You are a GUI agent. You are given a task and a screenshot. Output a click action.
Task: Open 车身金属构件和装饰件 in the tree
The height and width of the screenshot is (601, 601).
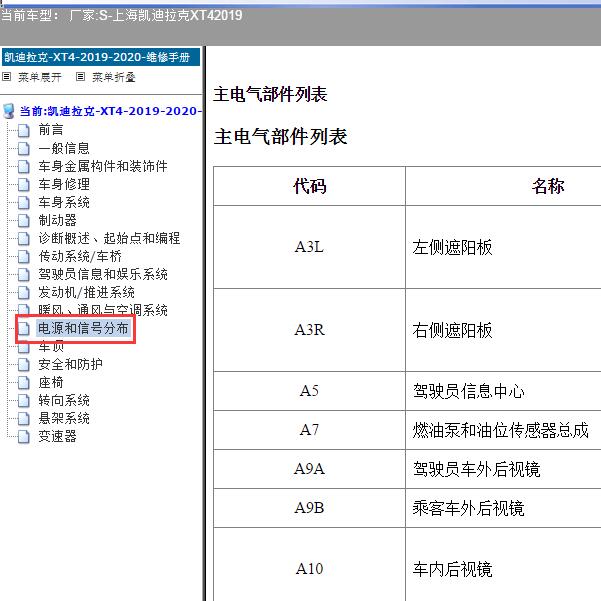tap(103, 166)
